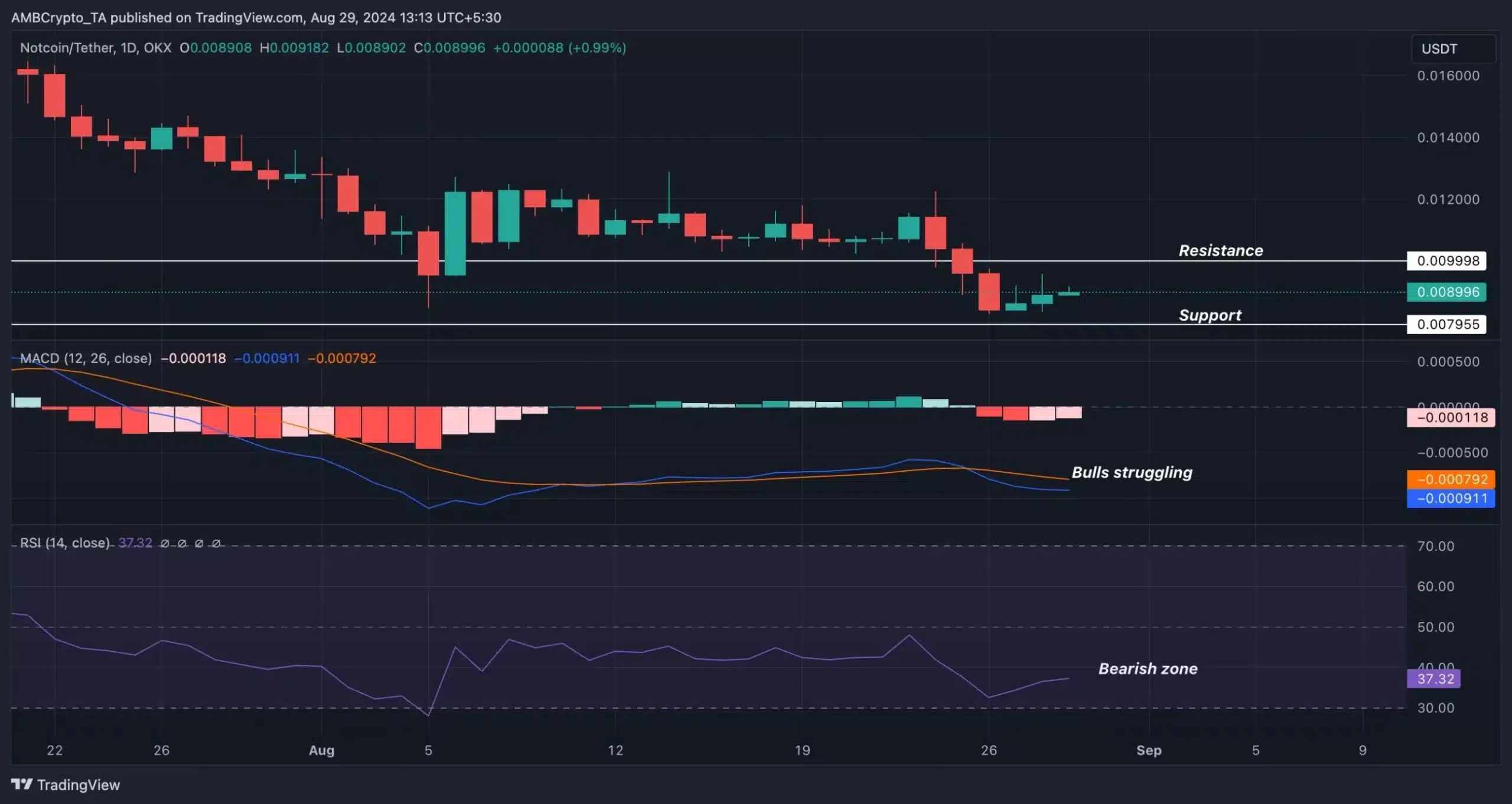Click the purple 37.32 RSI value badge
The height and width of the screenshot is (804, 1512).
click(1434, 679)
